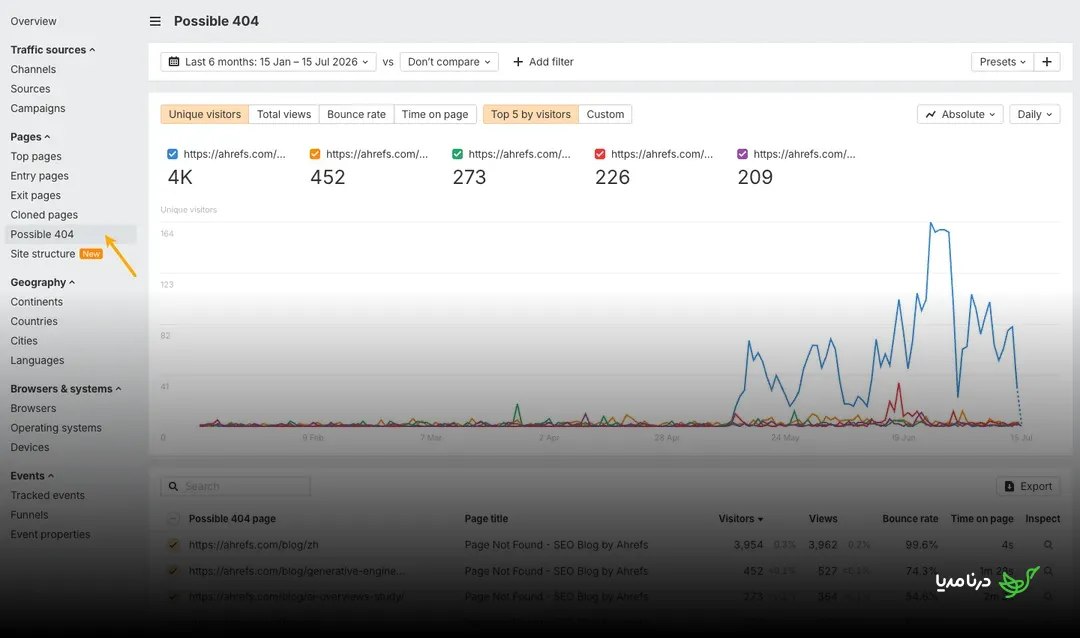The height and width of the screenshot is (638, 1080).
Task: Sort by the Time on page column header
Action: coord(982,519)
